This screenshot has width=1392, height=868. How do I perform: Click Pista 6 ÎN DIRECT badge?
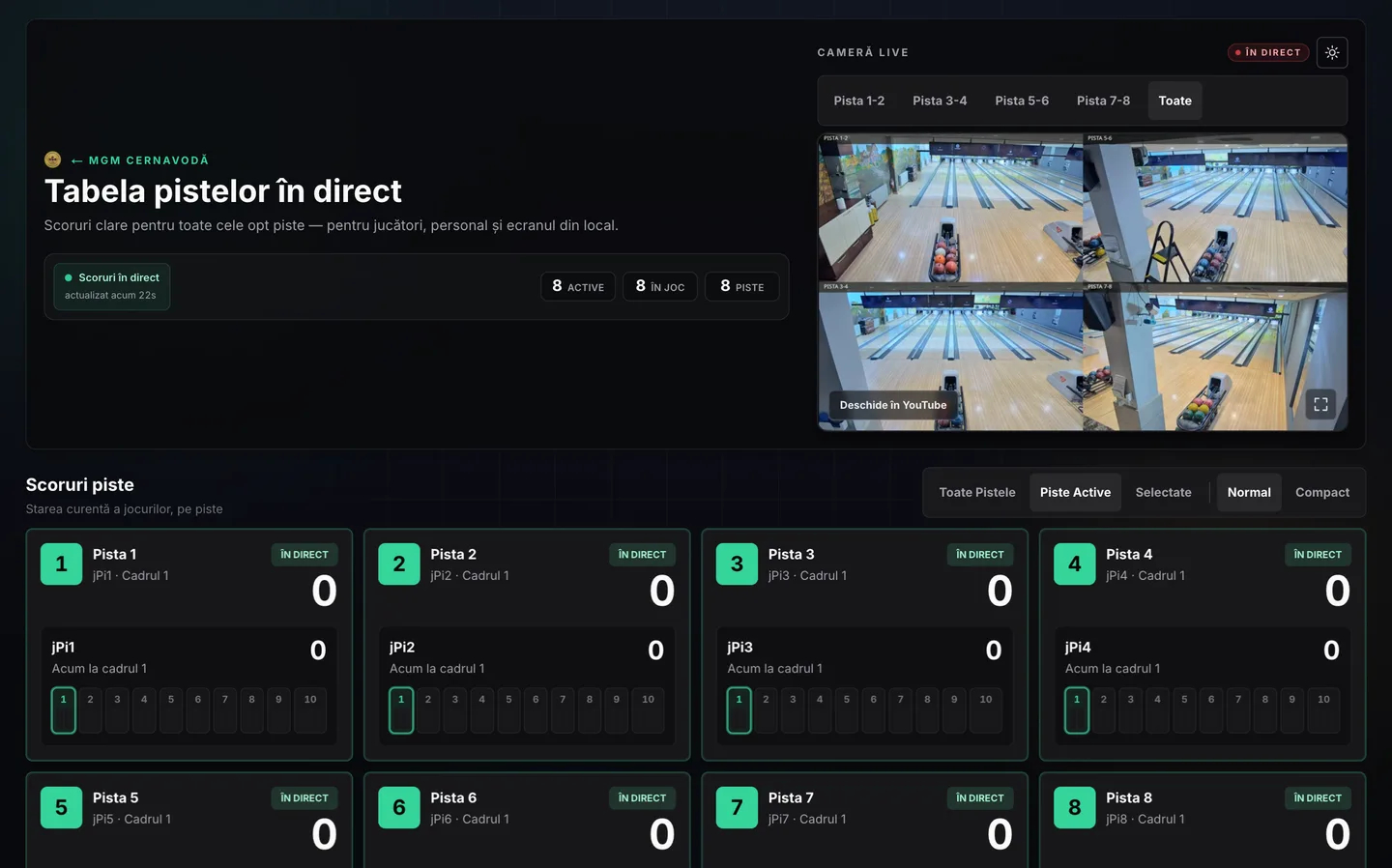click(642, 798)
